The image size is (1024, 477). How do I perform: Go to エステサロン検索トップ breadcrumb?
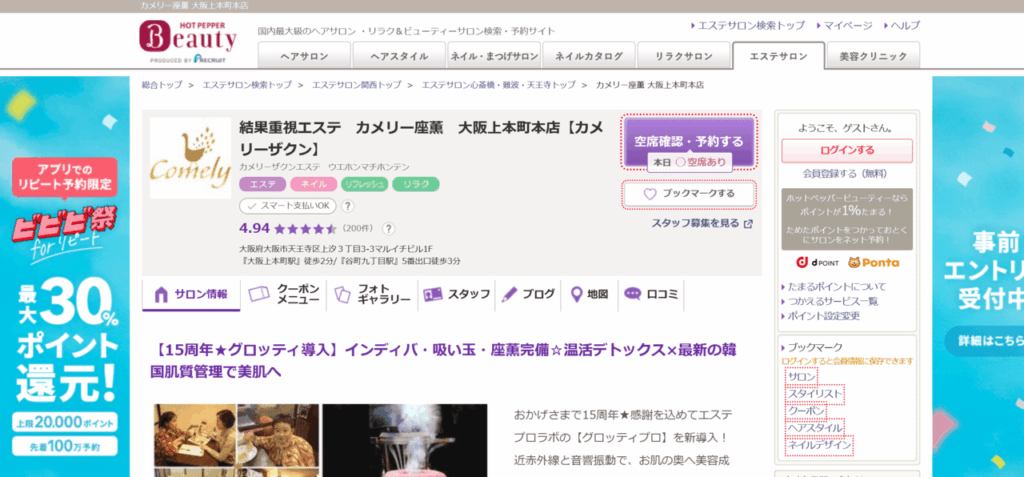coord(247,85)
